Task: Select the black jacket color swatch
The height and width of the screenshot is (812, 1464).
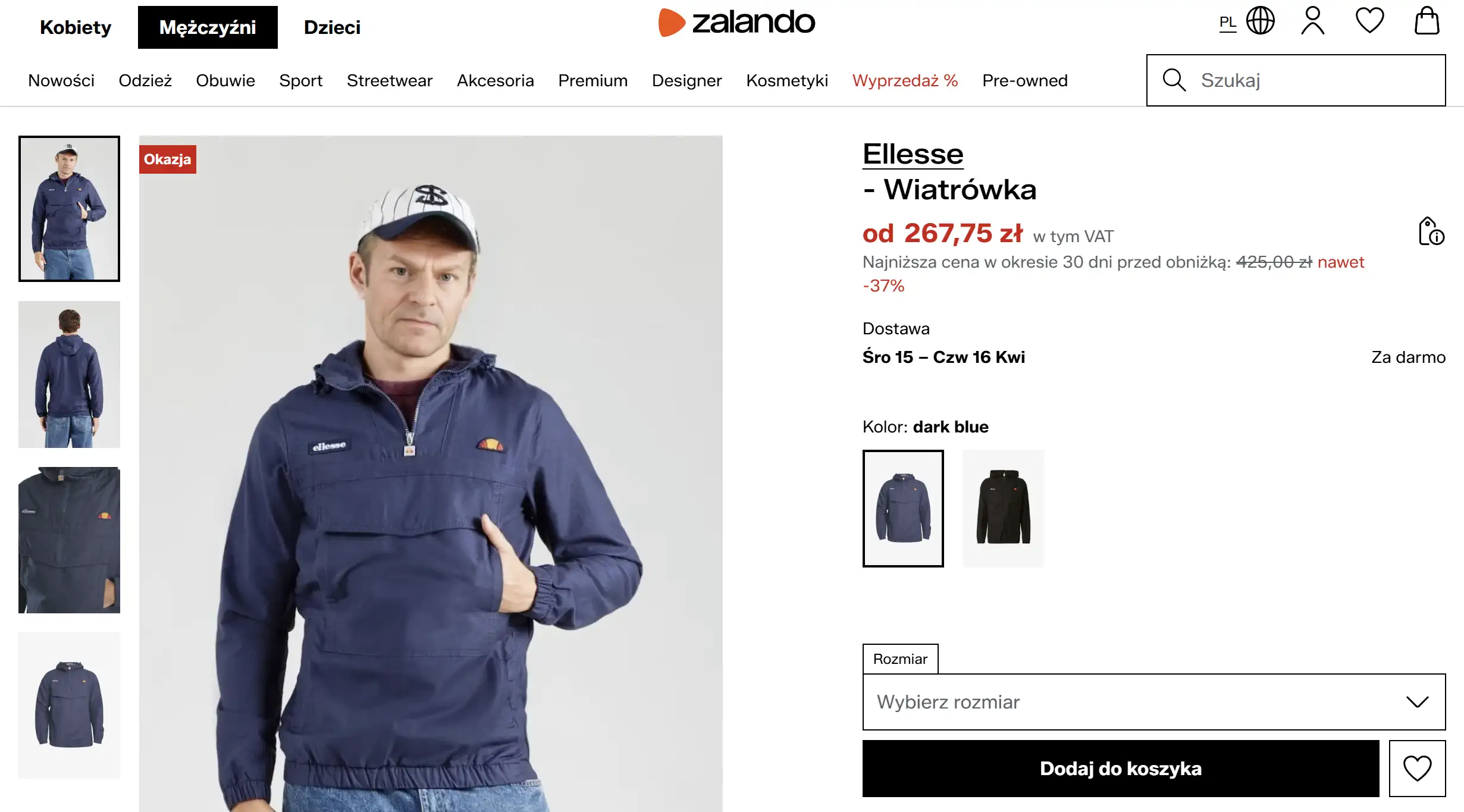Action: (1003, 507)
